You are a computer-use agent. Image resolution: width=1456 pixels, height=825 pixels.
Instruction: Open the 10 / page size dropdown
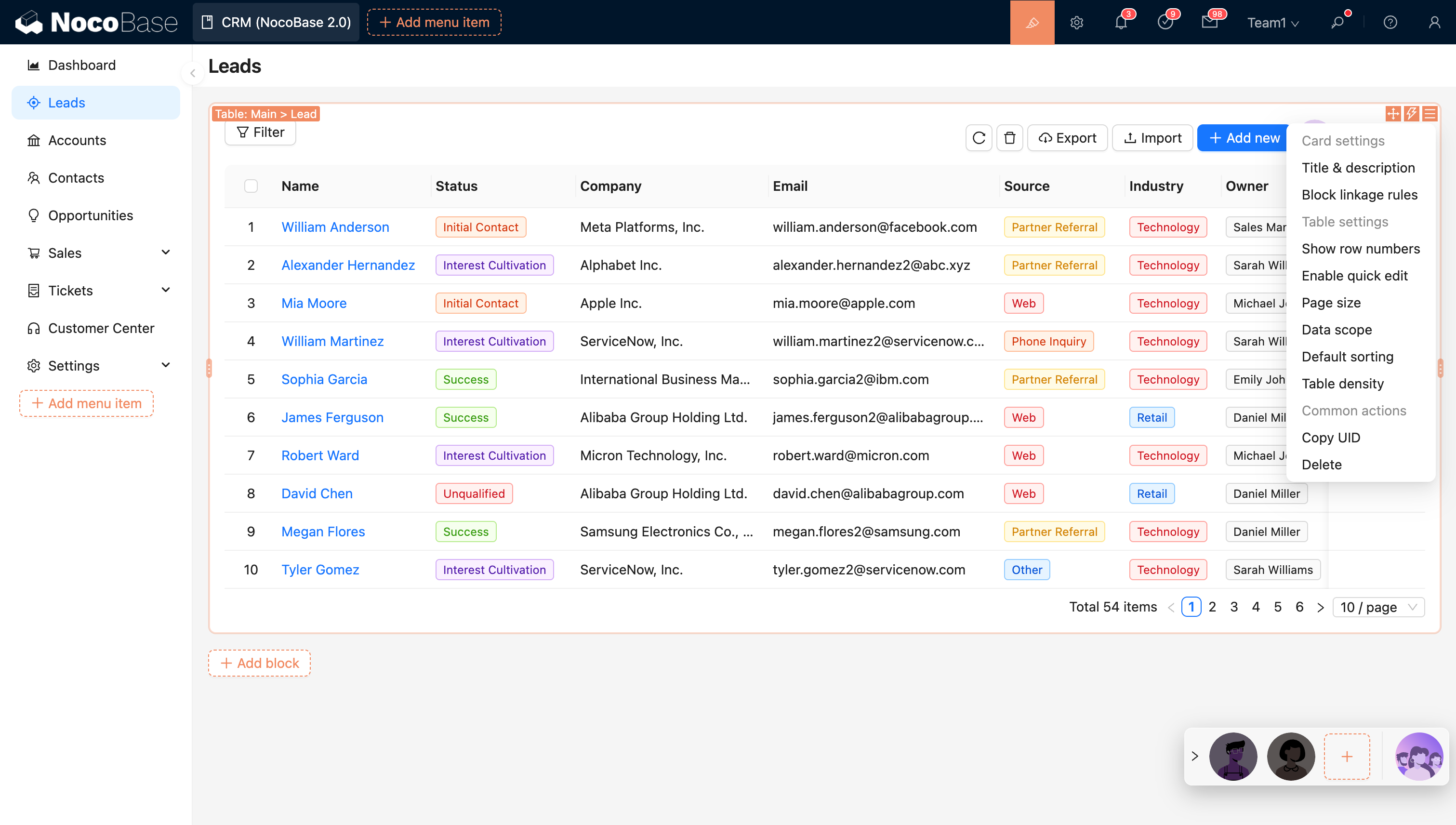[x=1378, y=607]
